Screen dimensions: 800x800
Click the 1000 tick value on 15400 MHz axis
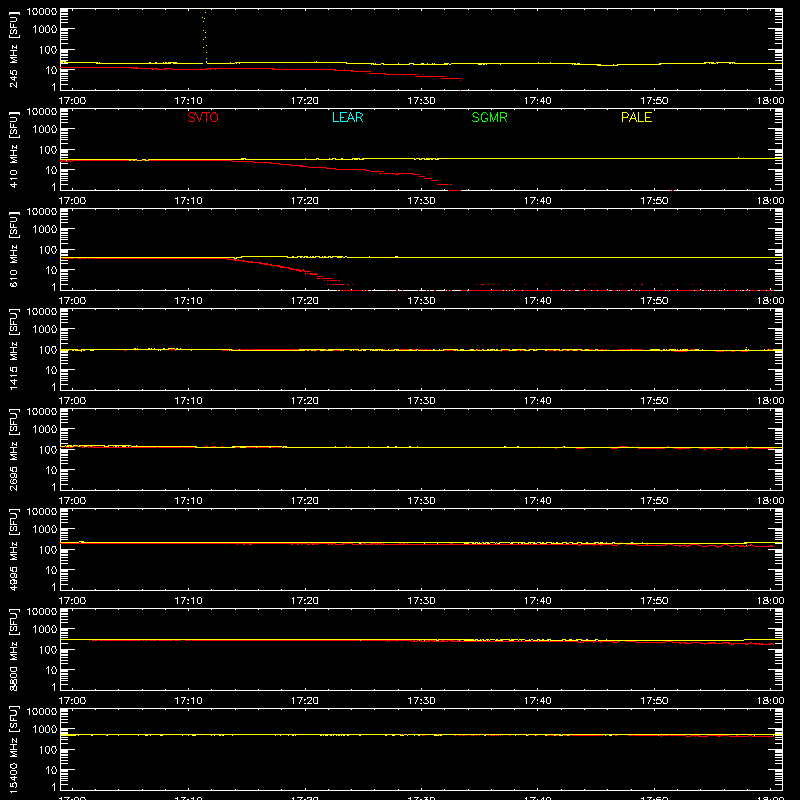point(45,729)
